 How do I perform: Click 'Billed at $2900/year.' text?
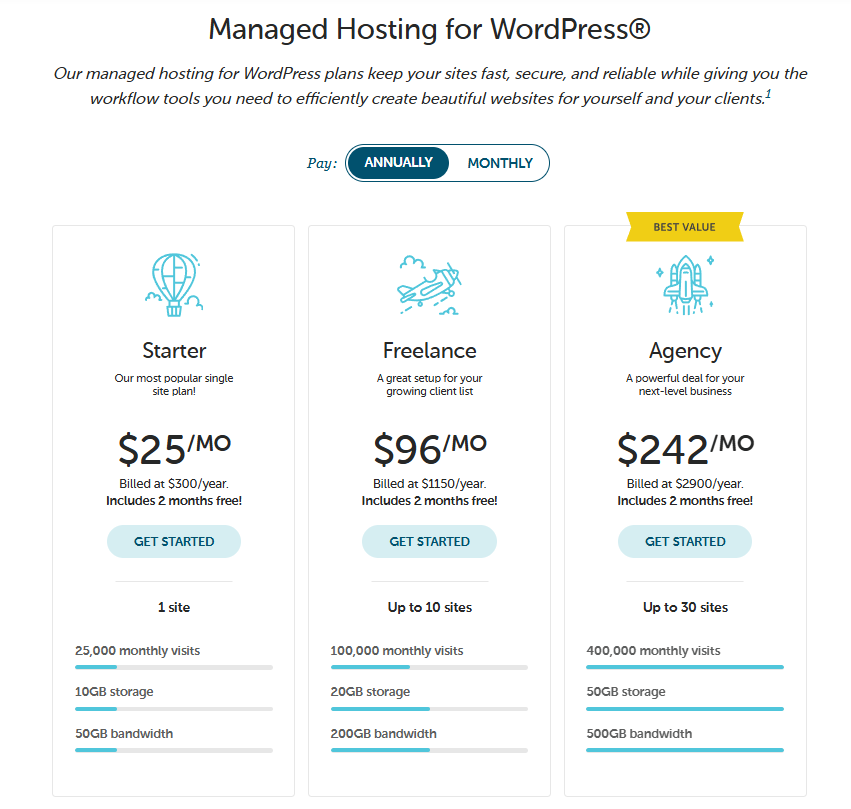[685, 483]
